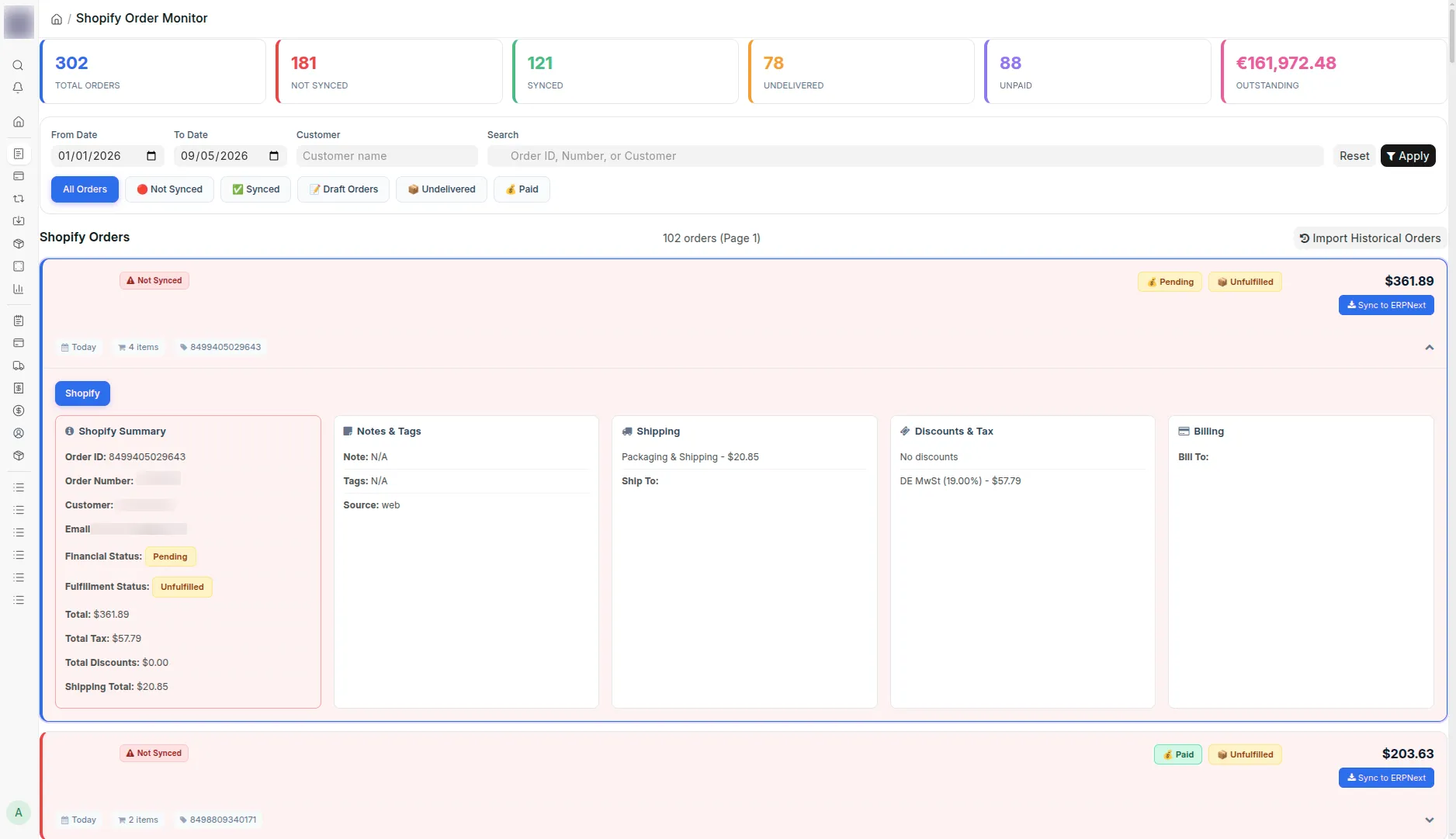The width and height of the screenshot is (1456, 839).
Task: Click the 302 Total Orders stat card
Action: [153, 71]
